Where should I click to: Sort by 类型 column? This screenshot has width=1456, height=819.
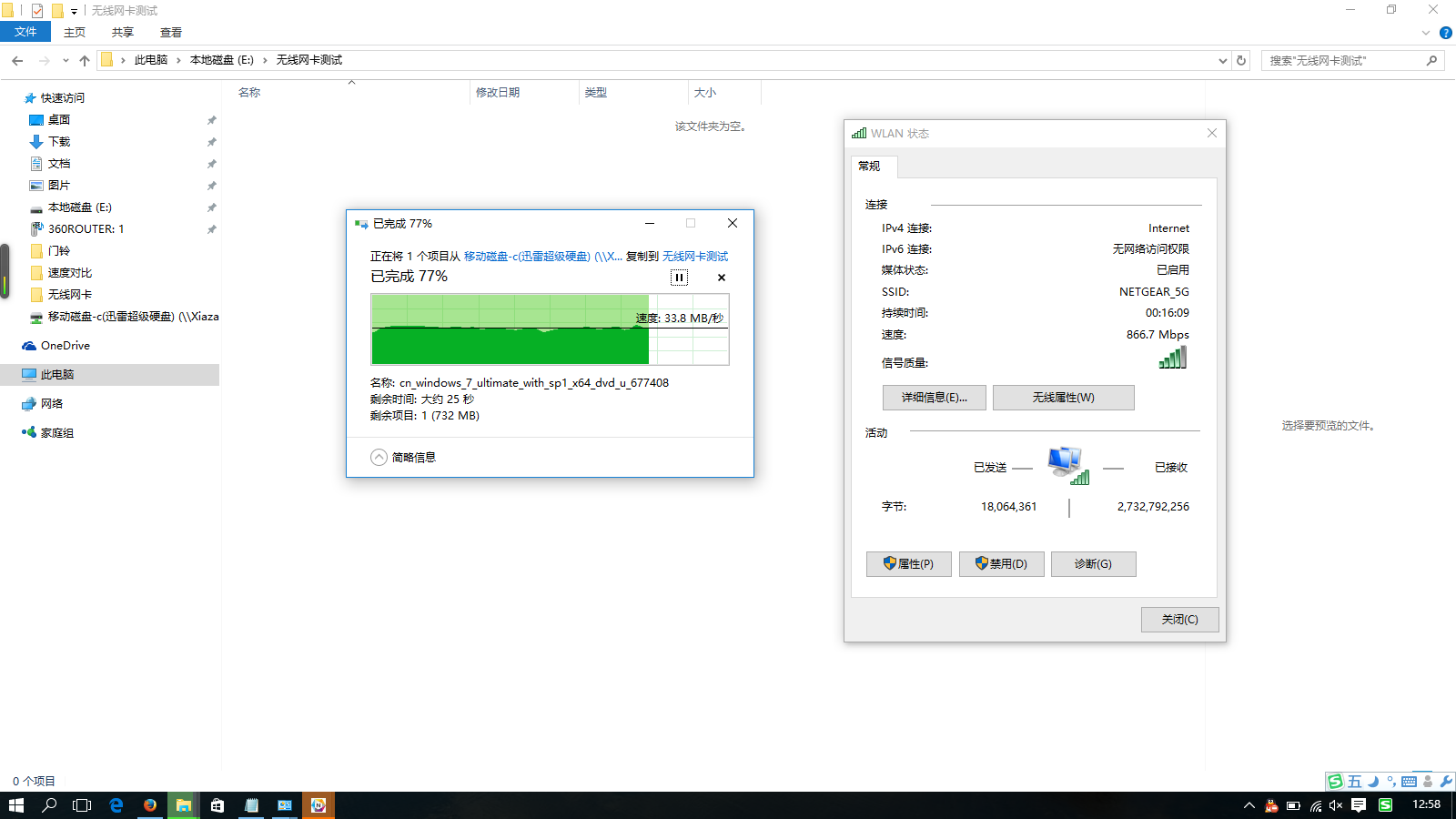596,93
